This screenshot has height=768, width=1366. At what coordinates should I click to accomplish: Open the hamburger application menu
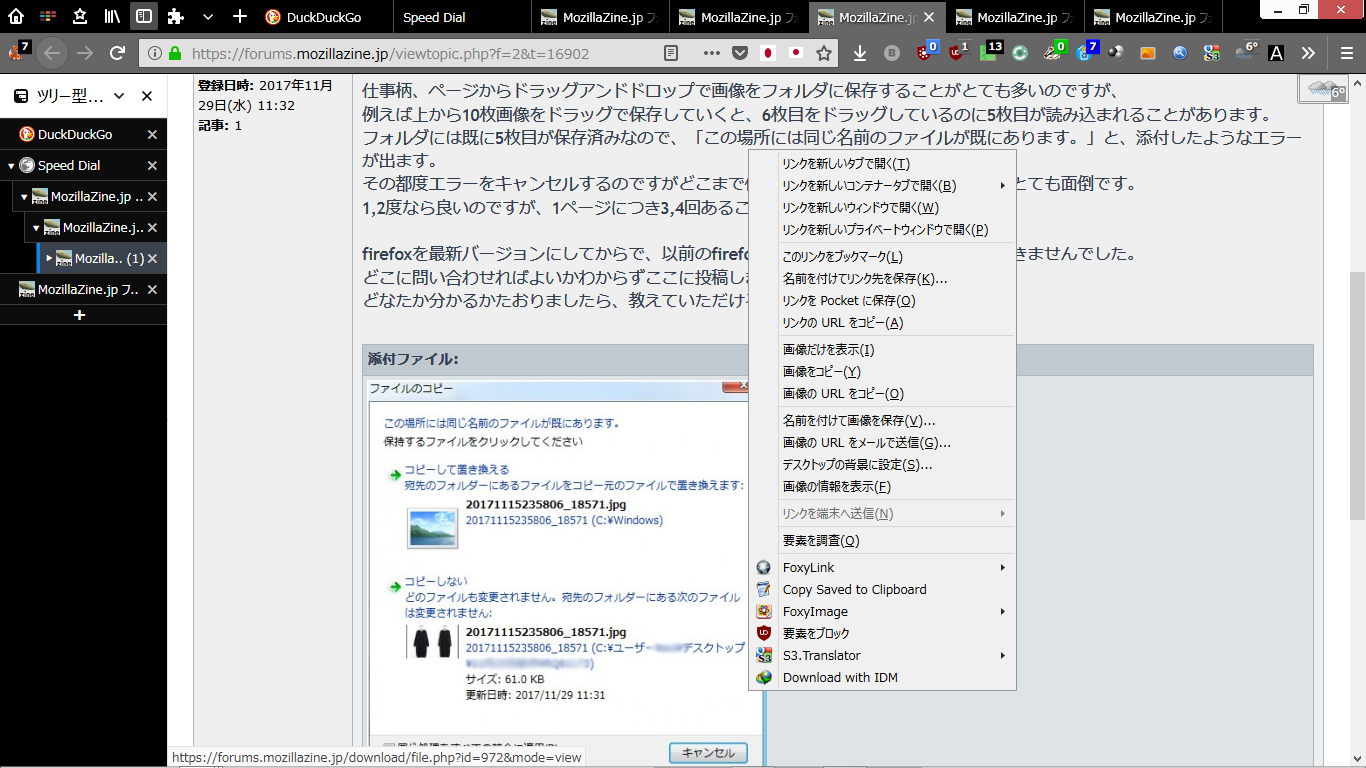(1347, 53)
